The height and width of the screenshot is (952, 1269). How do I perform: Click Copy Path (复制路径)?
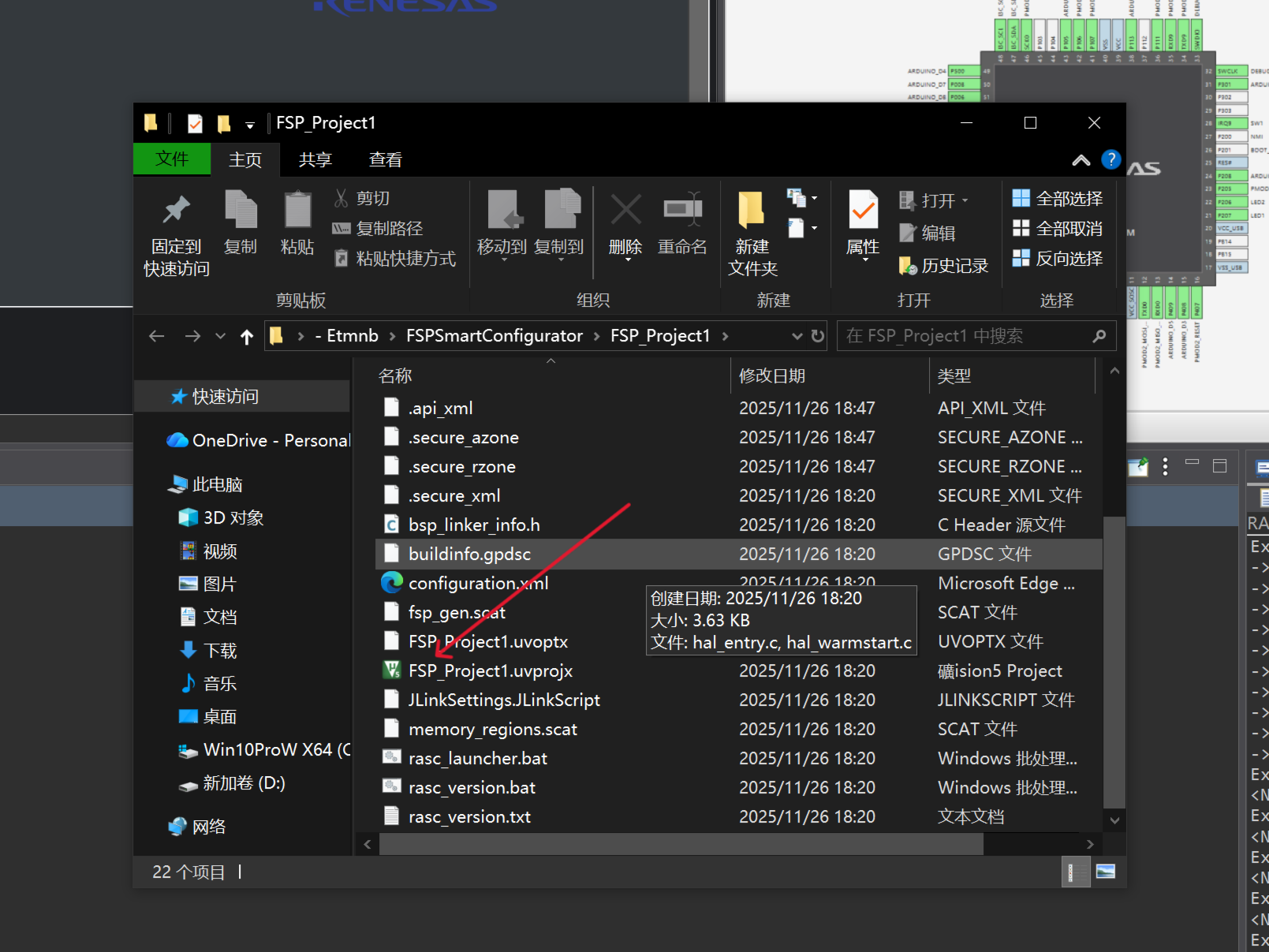click(378, 228)
